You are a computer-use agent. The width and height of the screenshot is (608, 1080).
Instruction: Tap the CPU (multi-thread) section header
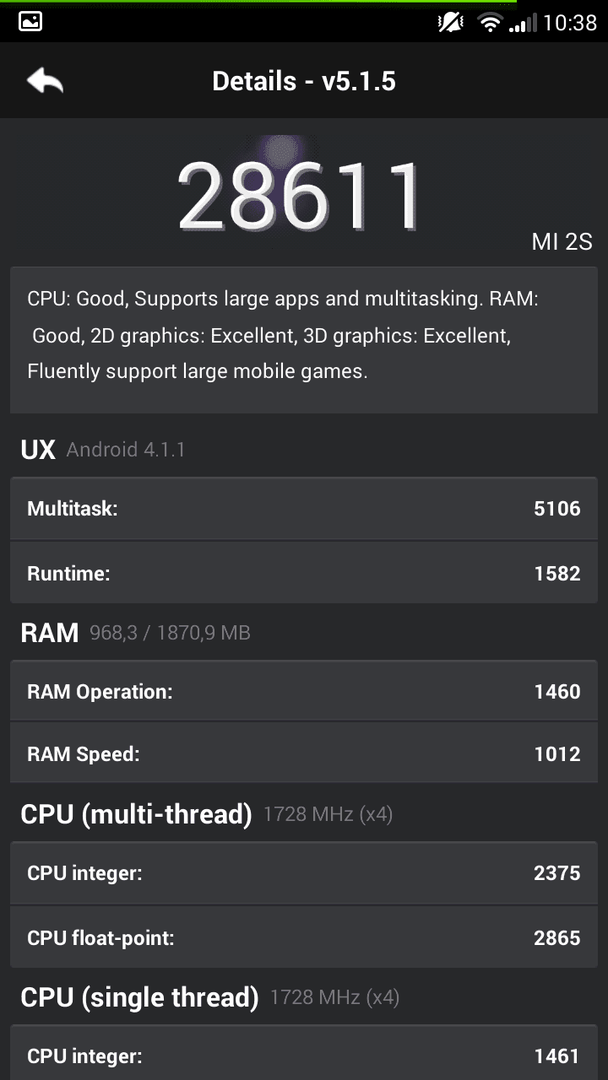207,814
